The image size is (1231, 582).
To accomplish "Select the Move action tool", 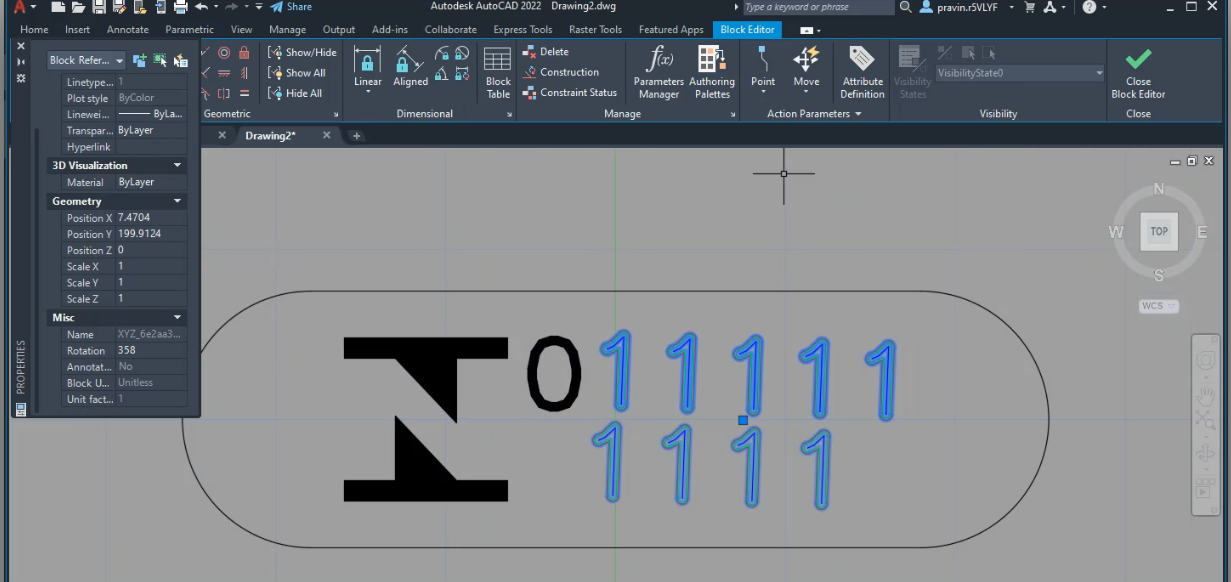I will pos(806,67).
